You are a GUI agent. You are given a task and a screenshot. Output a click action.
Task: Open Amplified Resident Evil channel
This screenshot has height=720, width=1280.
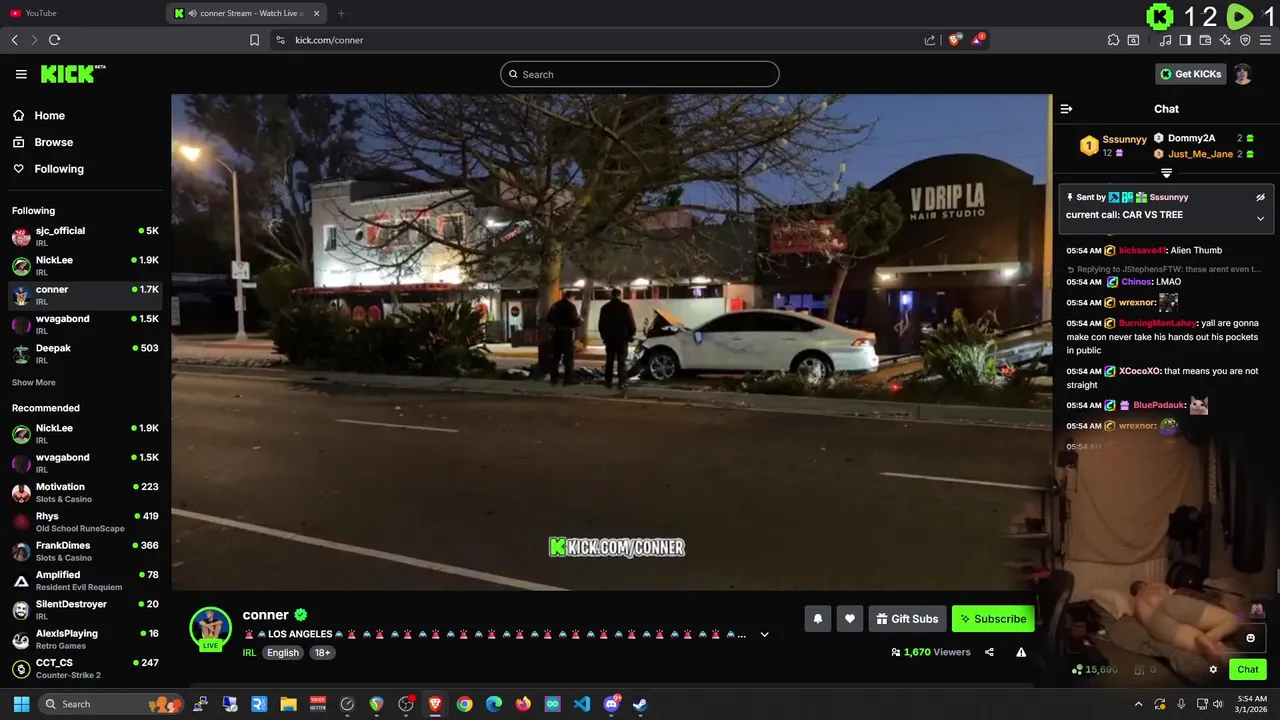(85, 581)
